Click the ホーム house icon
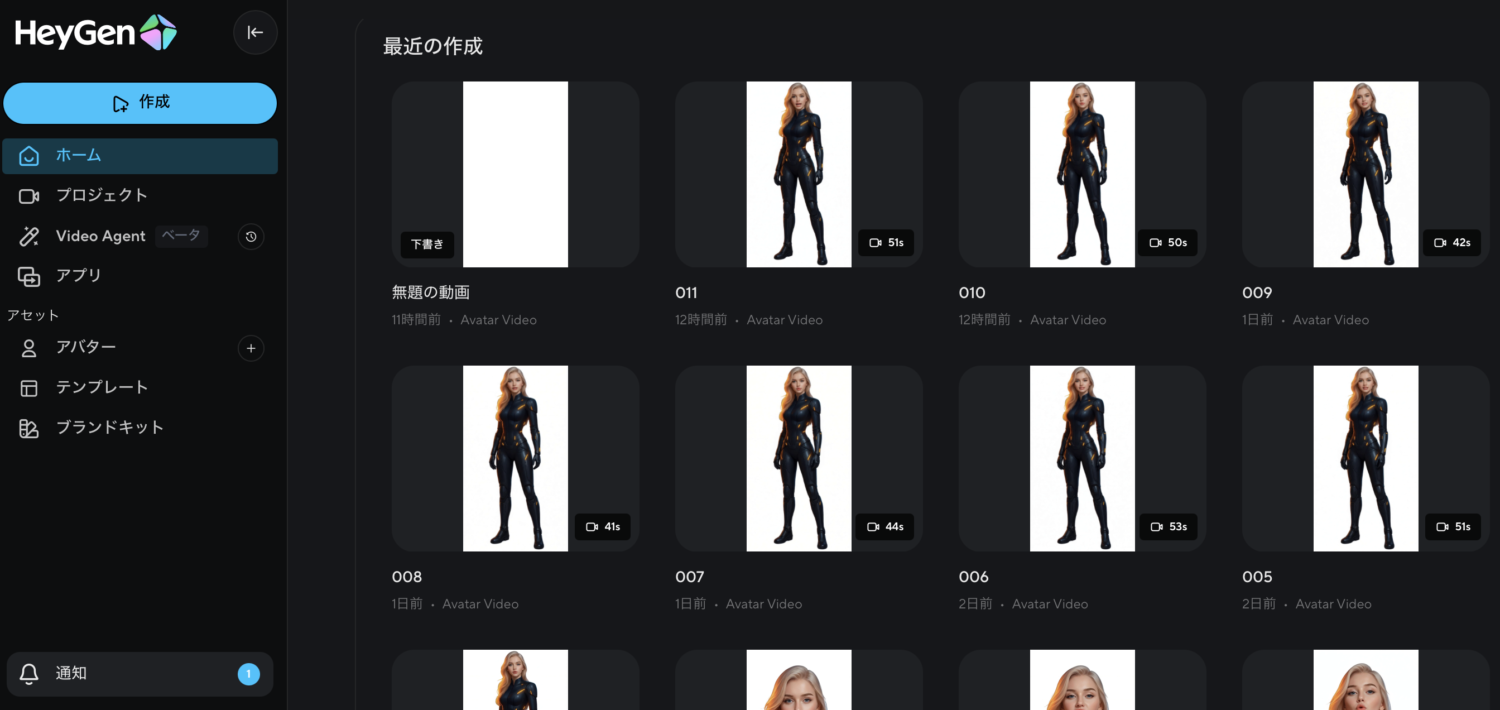 pos(29,156)
